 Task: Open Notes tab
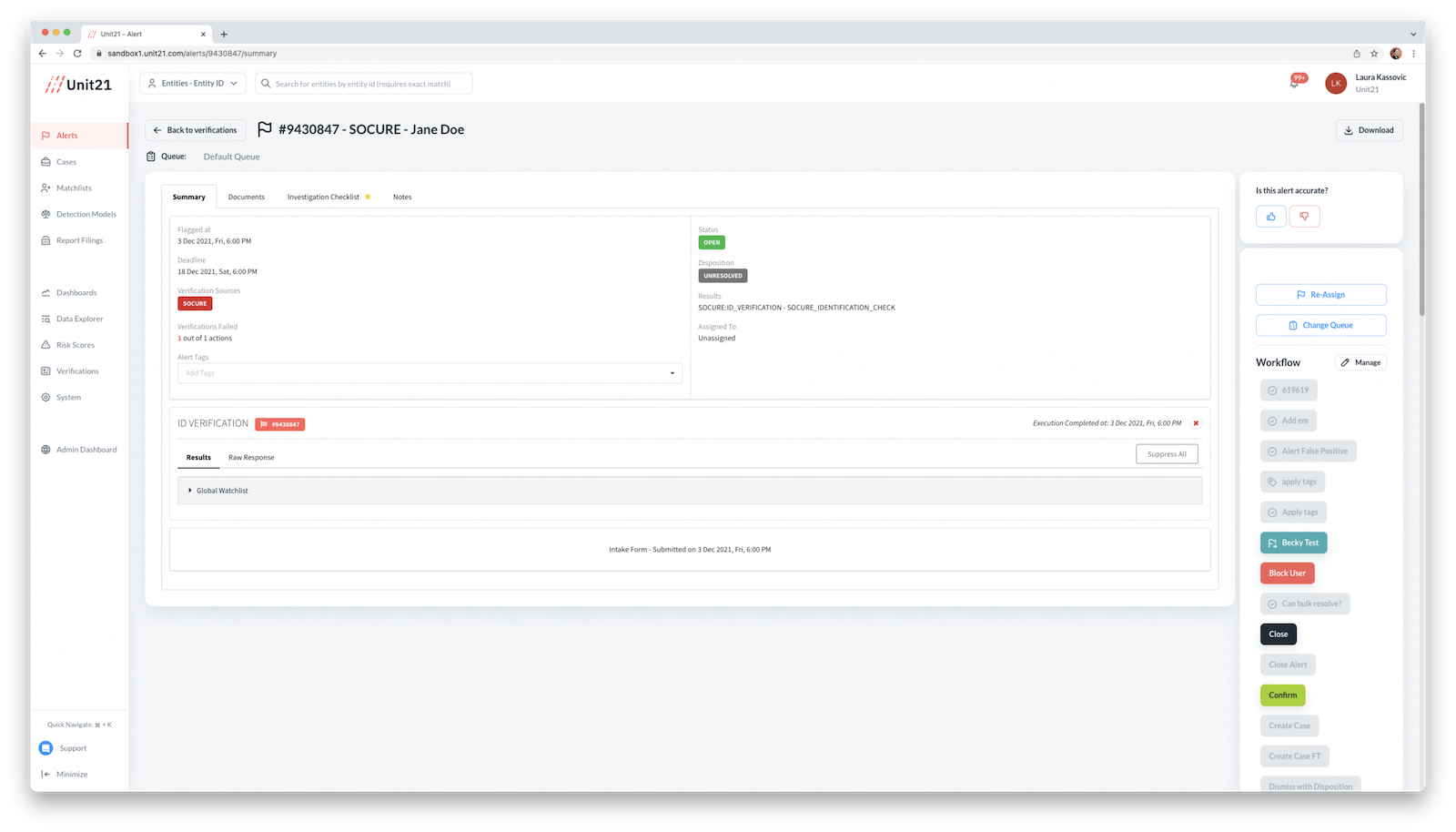coord(402,198)
